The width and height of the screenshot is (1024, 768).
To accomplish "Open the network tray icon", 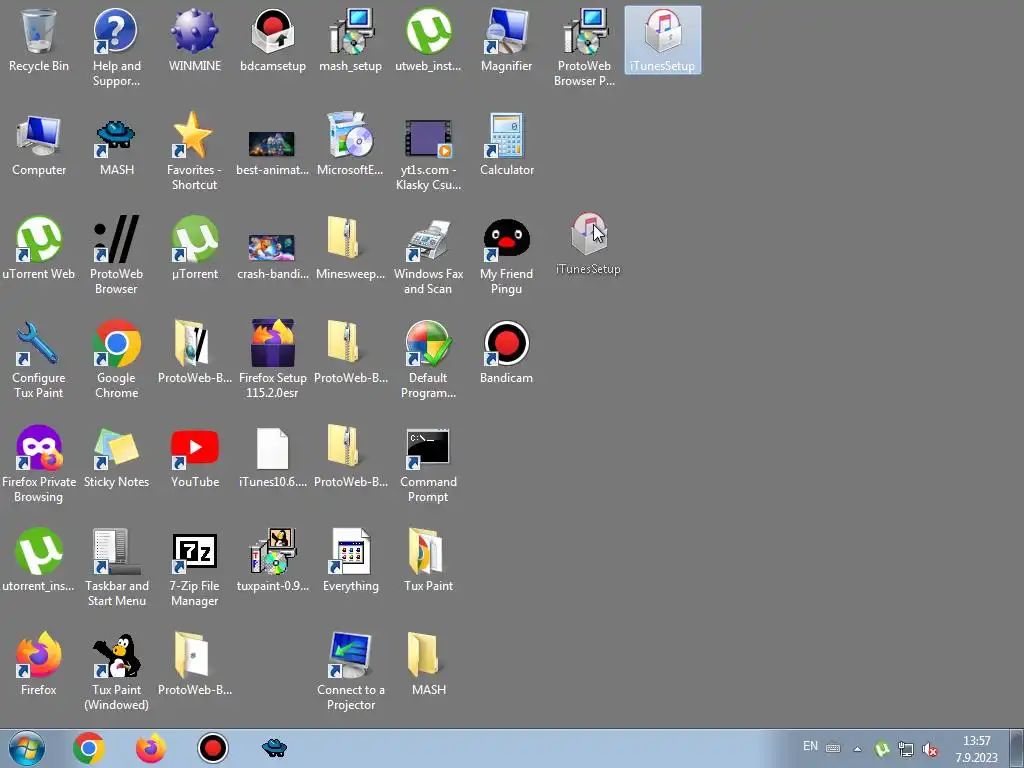I will point(906,748).
